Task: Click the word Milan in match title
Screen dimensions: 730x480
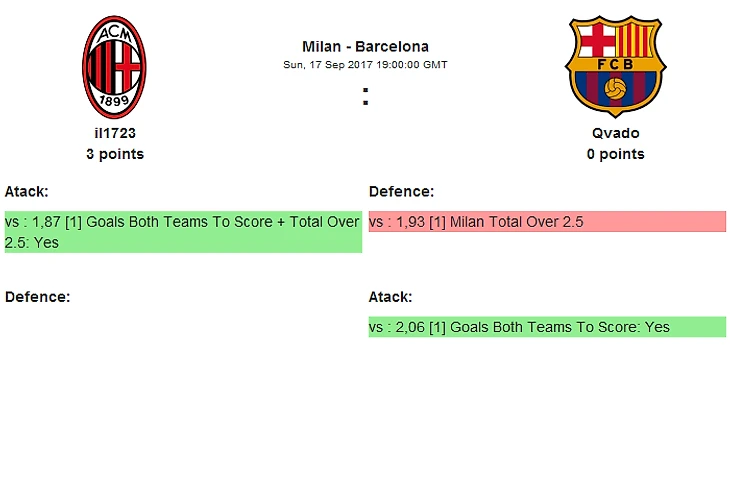Action: click(x=321, y=46)
